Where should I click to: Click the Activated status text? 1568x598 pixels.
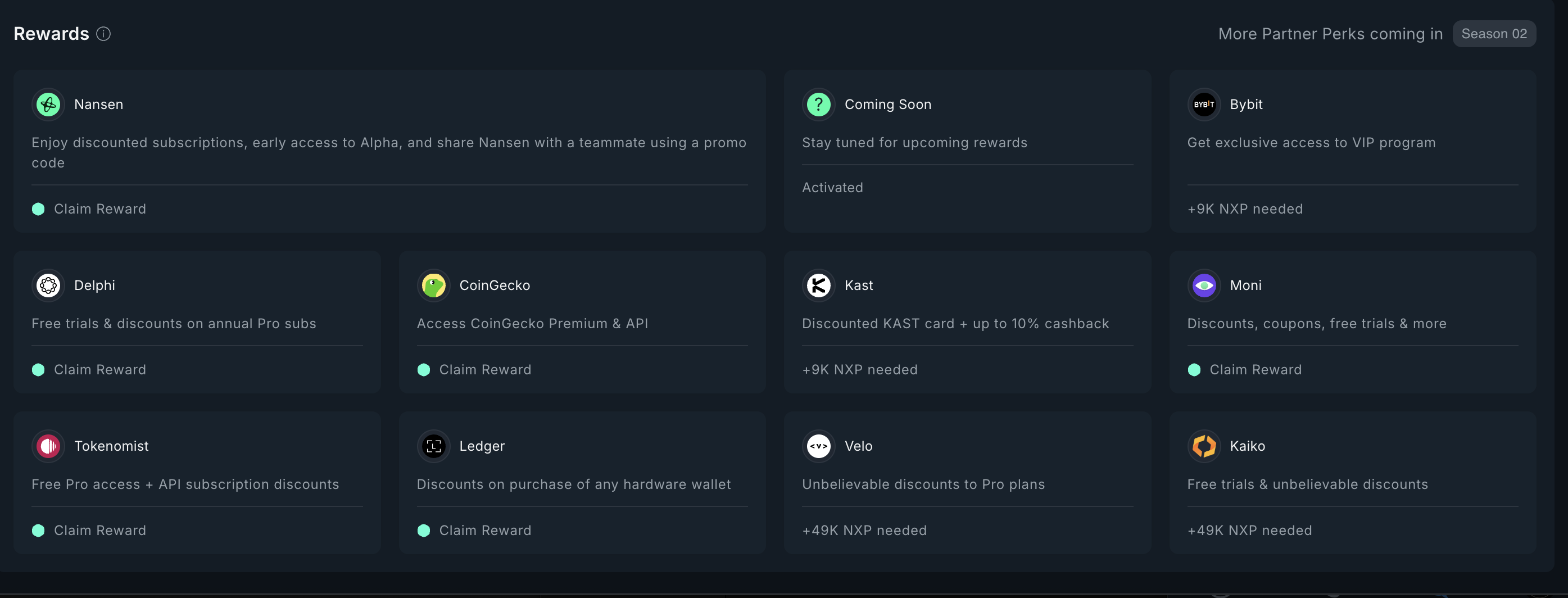pos(832,188)
